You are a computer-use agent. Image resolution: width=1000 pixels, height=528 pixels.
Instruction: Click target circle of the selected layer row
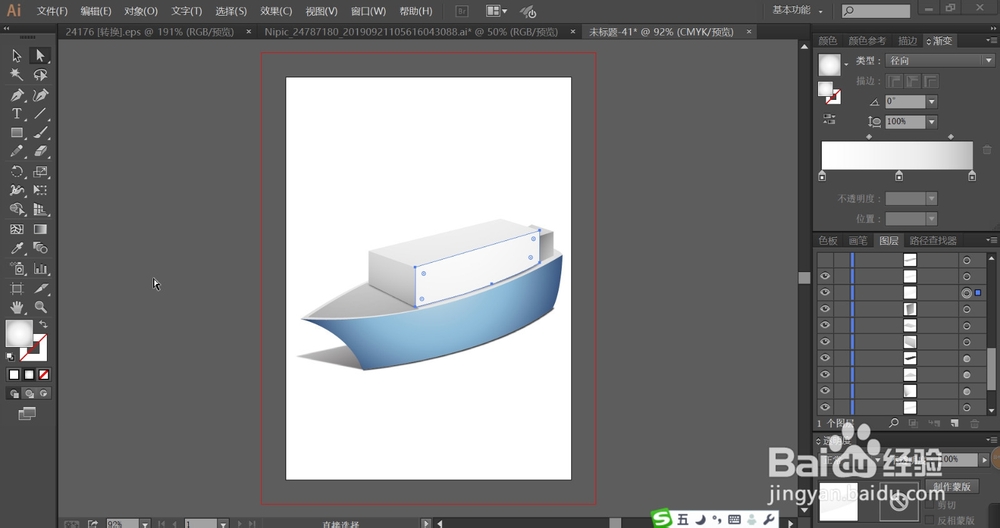[966, 293]
